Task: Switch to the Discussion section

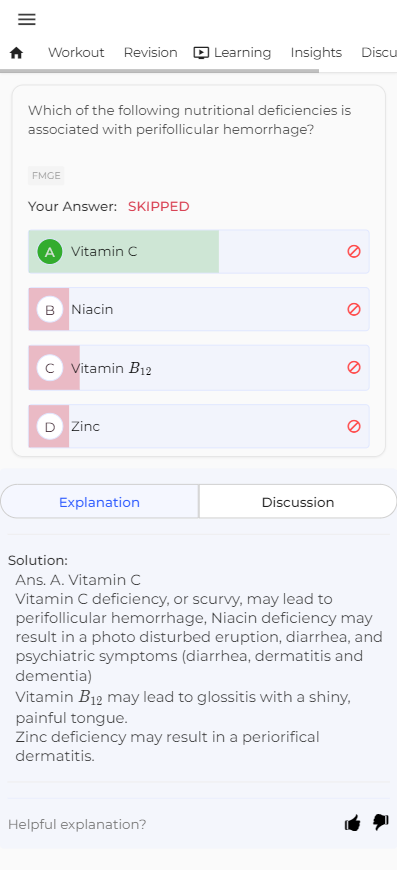Action: [x=298, y=502]
